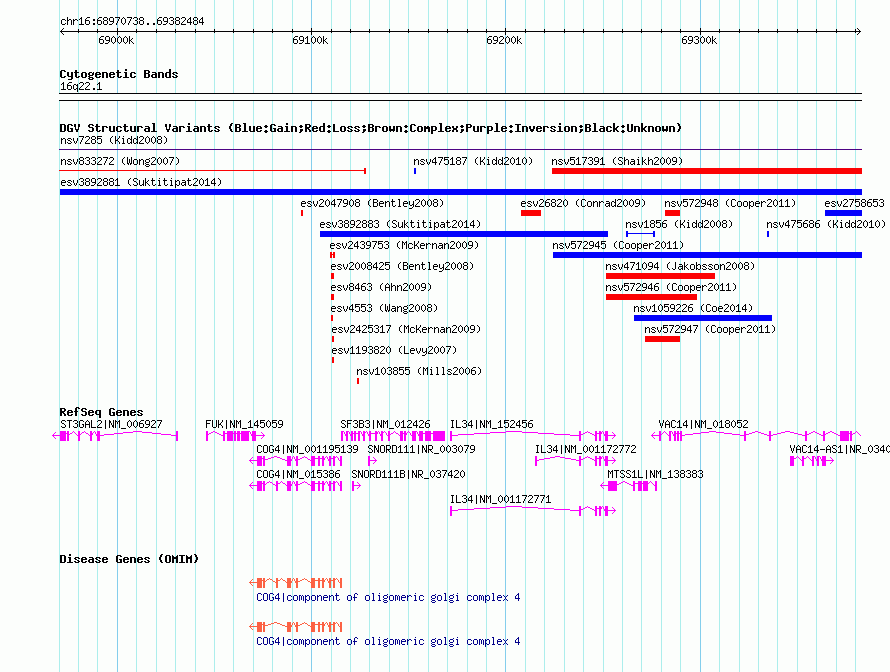Click the blue nsv572945 gain bar
The image size is (890, 672).
click(x=707, y=255)
